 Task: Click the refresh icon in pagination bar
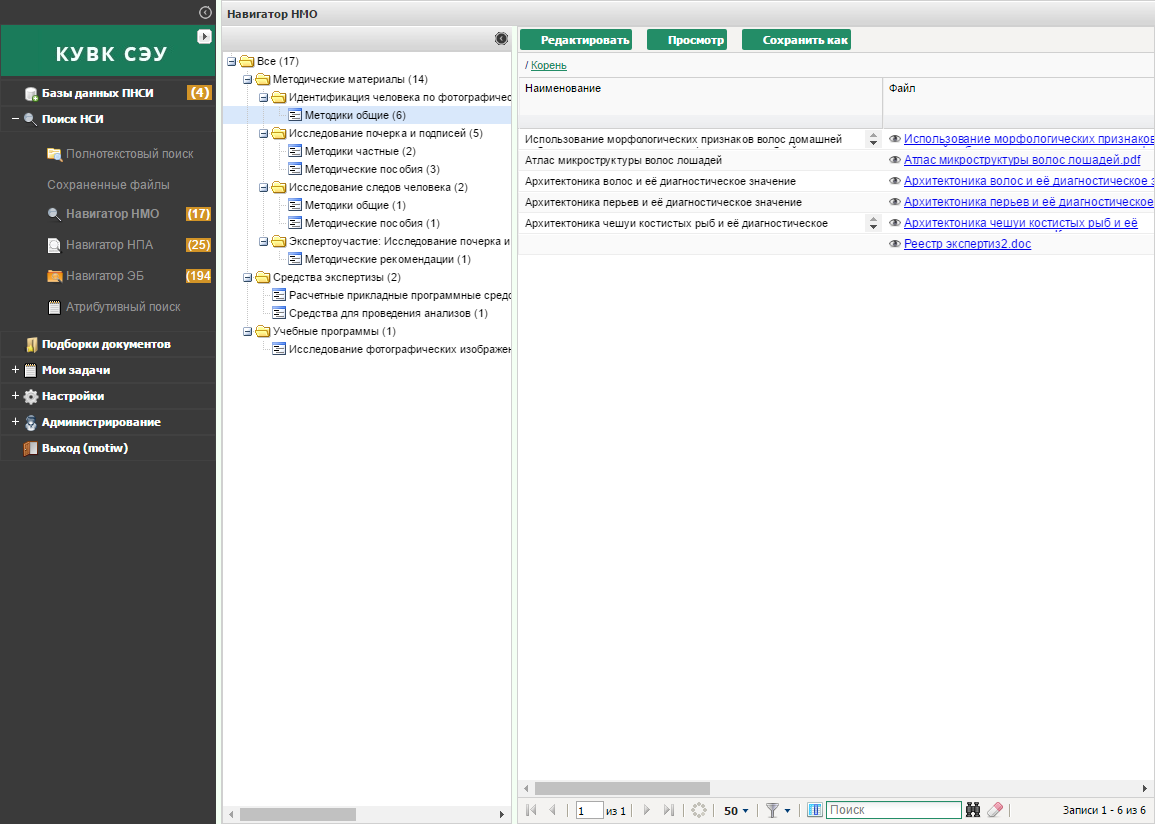[x=699, y=810]
